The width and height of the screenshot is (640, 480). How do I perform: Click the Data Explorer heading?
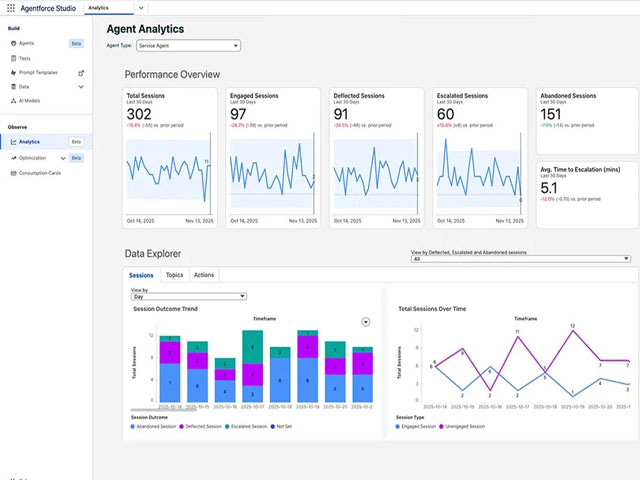click(153, 254)
